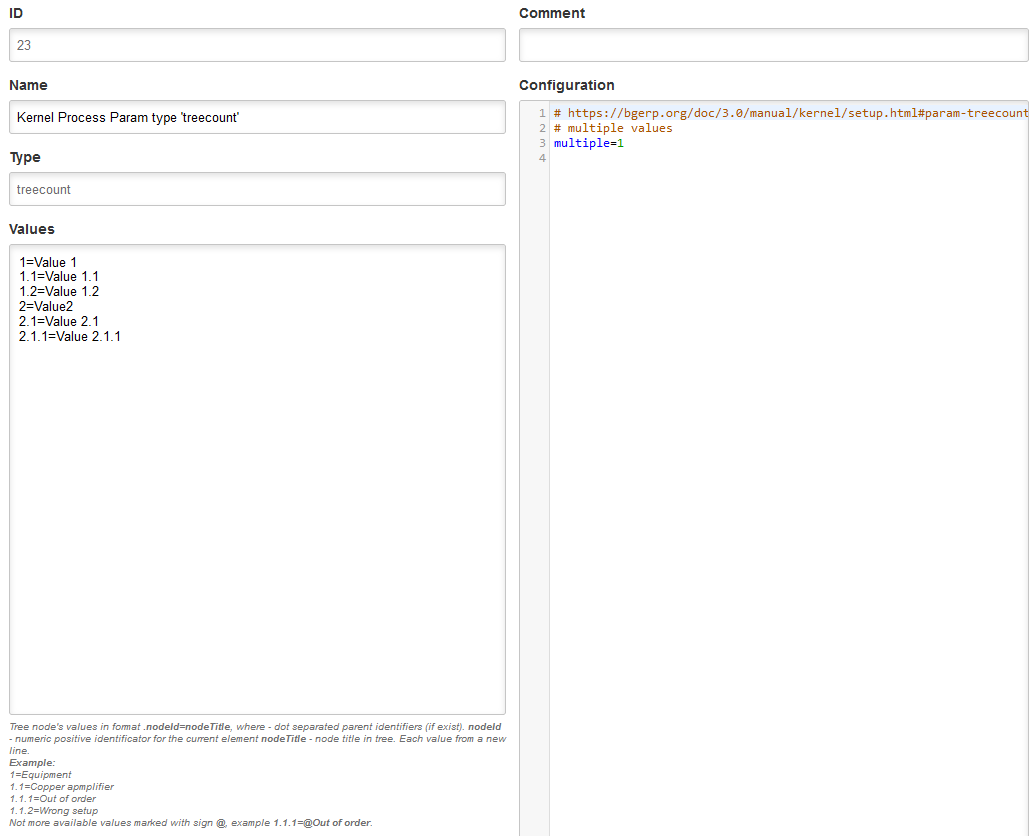Click the '1.1=Value 1.1' line in Values
The height and width of the screenshot is (836, 1035).
[x=59, y=277]
